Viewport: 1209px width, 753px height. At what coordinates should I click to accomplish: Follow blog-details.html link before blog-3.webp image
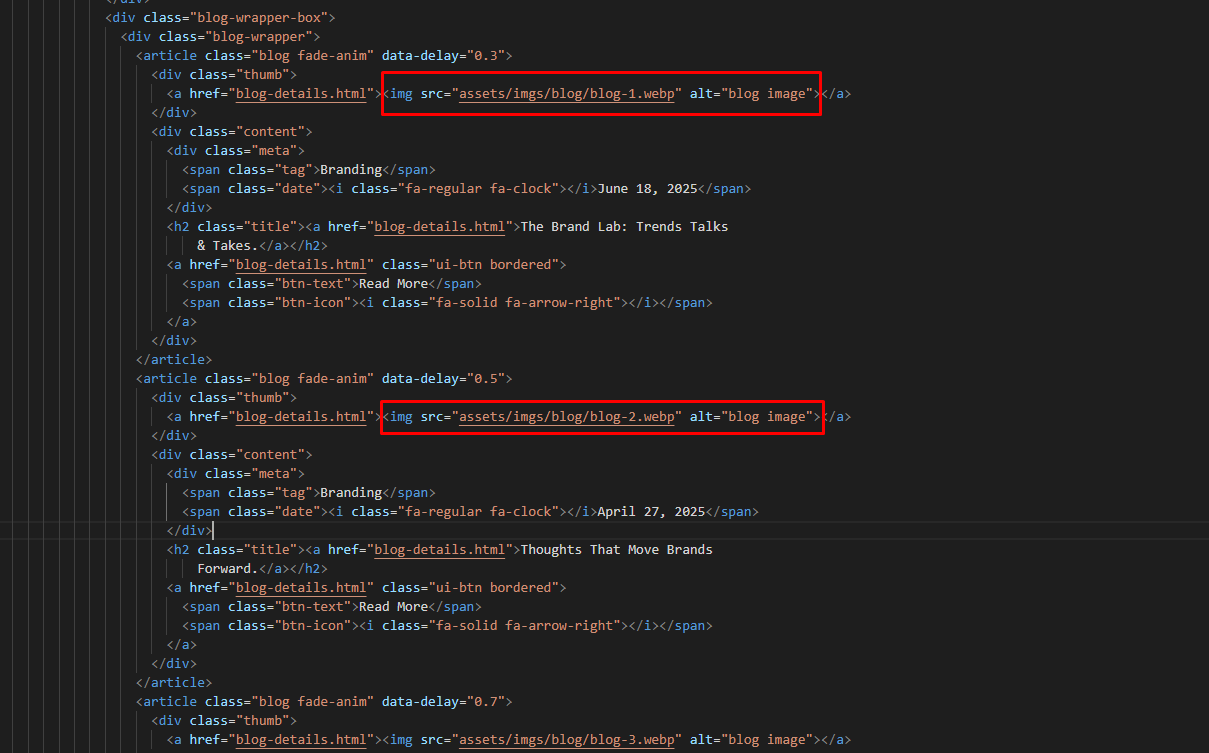(x=300, y=740)
